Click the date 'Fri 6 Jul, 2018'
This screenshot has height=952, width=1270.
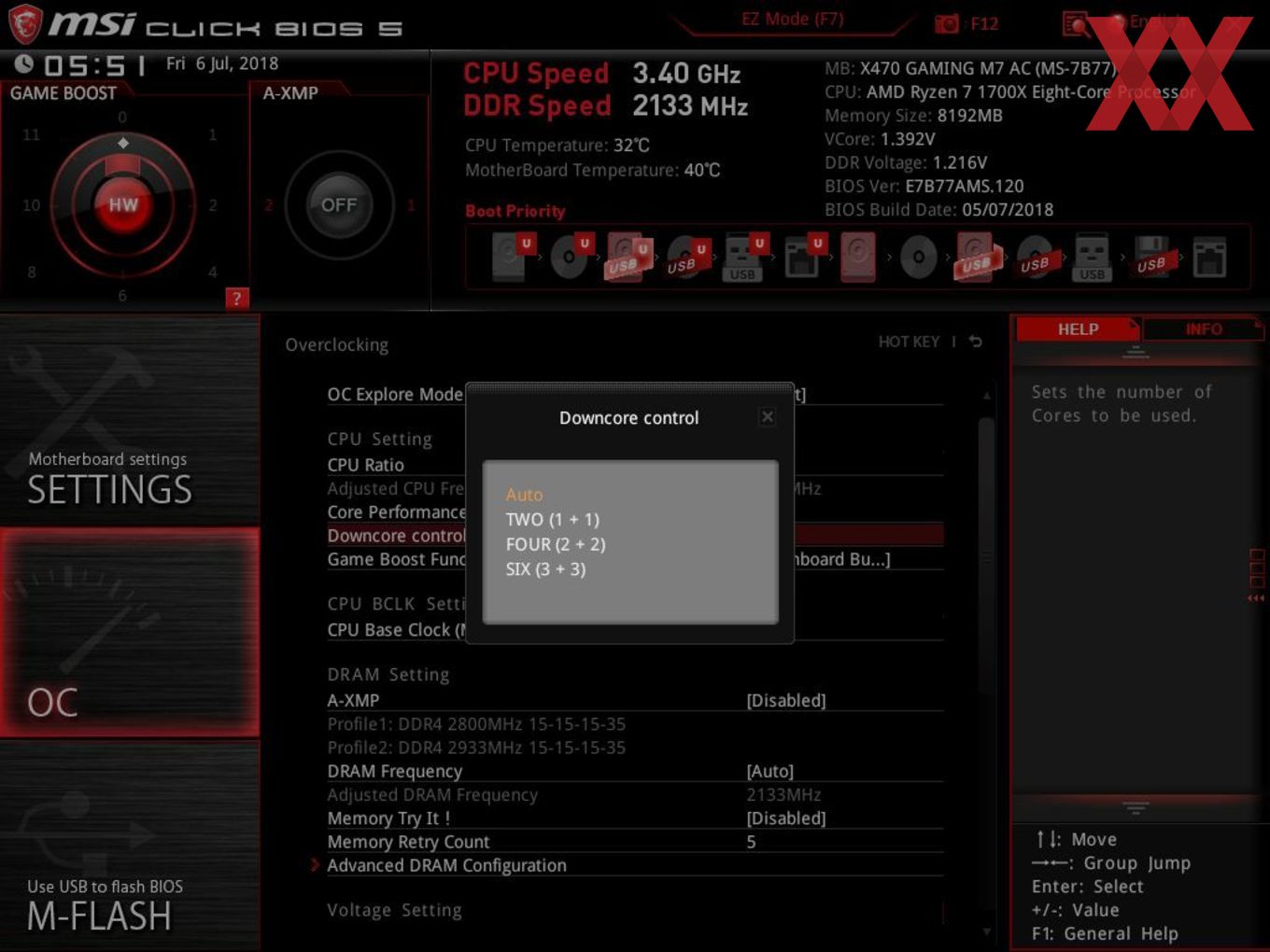click(x=222, y=63)
